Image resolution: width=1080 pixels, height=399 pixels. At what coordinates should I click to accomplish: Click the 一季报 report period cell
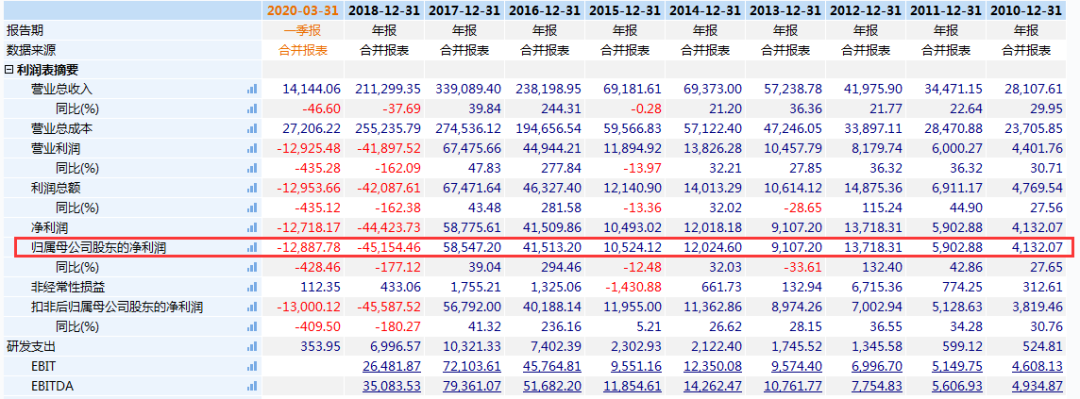[303, 30]
